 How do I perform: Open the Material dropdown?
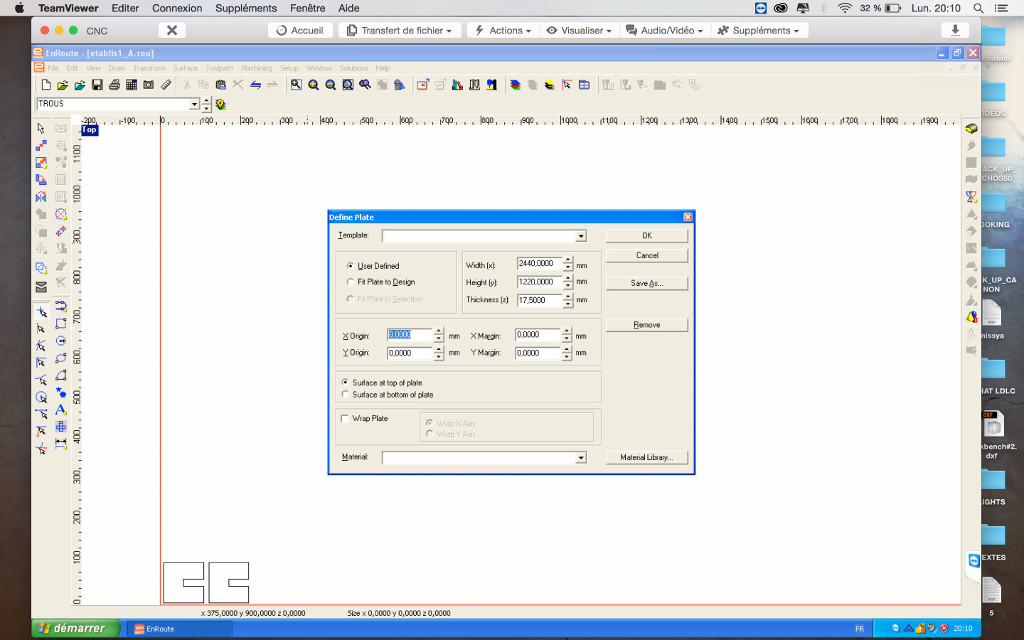tap(581, 458)
